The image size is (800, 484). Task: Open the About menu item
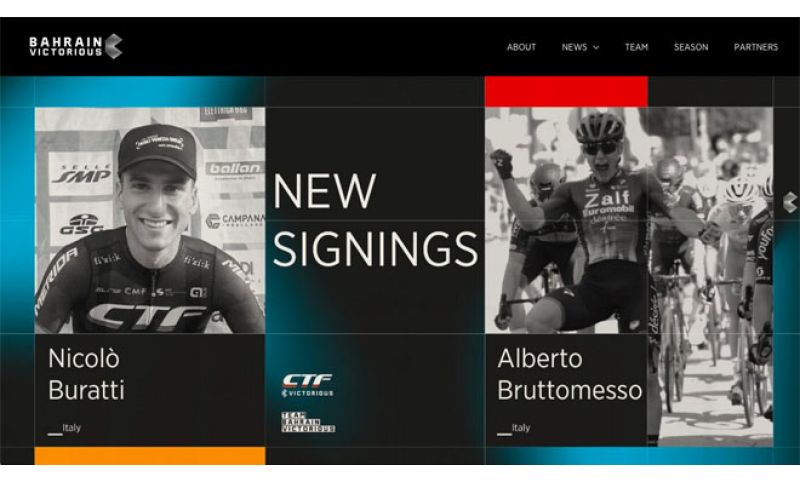coord(521,47)
